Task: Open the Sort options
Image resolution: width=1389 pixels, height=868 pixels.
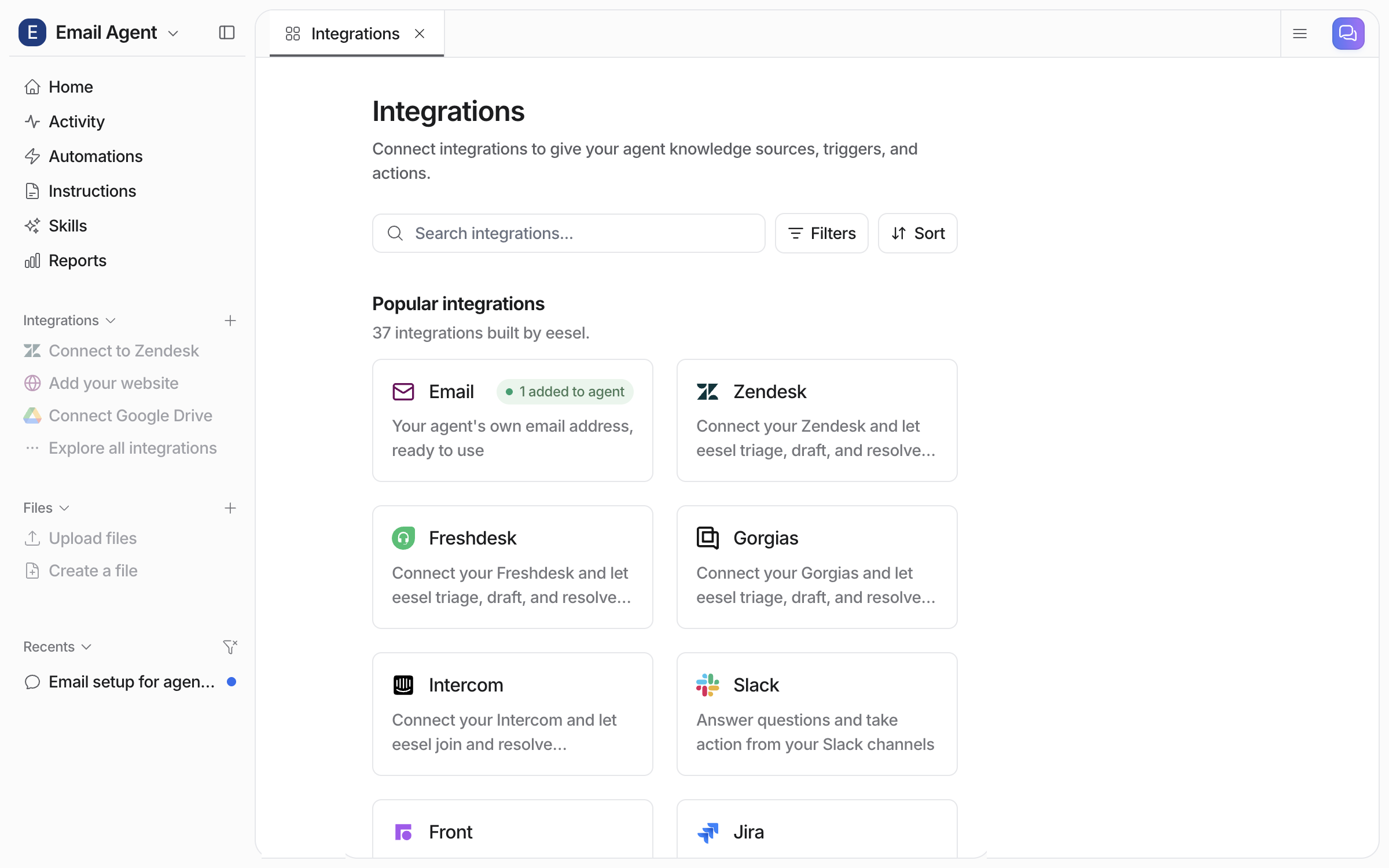Action: [917, 233]
